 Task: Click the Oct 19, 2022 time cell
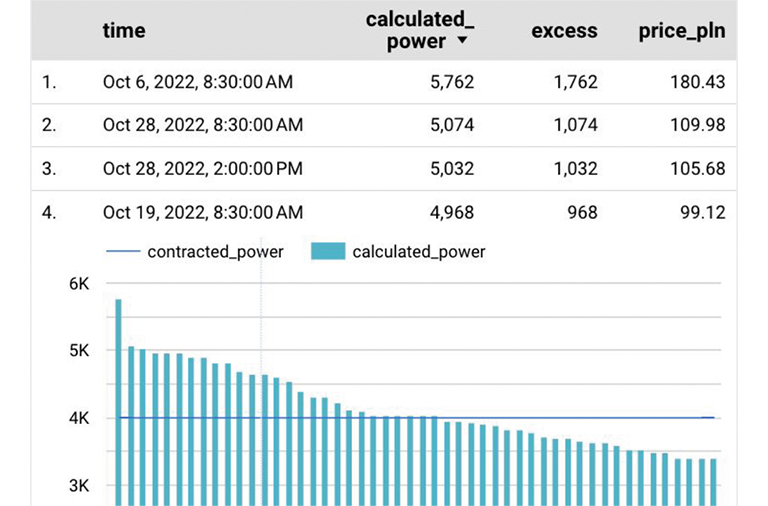202,212
